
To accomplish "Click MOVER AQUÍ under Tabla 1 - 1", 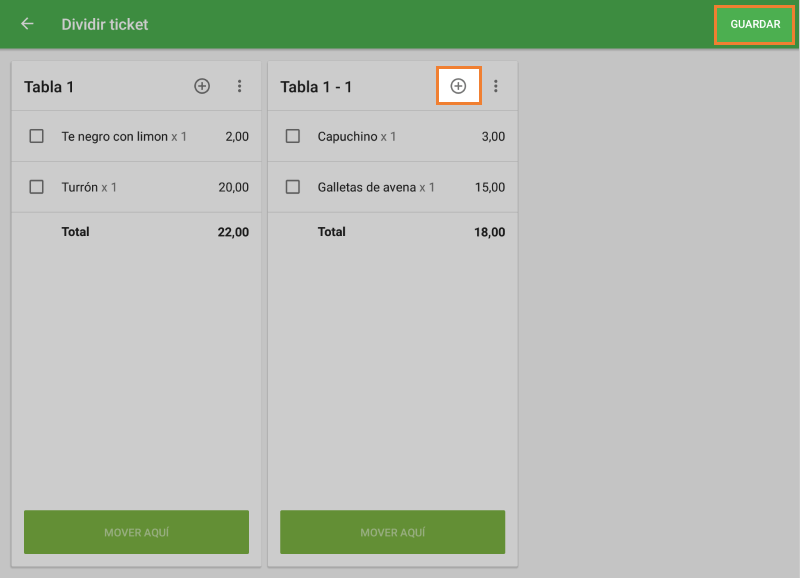I will pos(392,532).
